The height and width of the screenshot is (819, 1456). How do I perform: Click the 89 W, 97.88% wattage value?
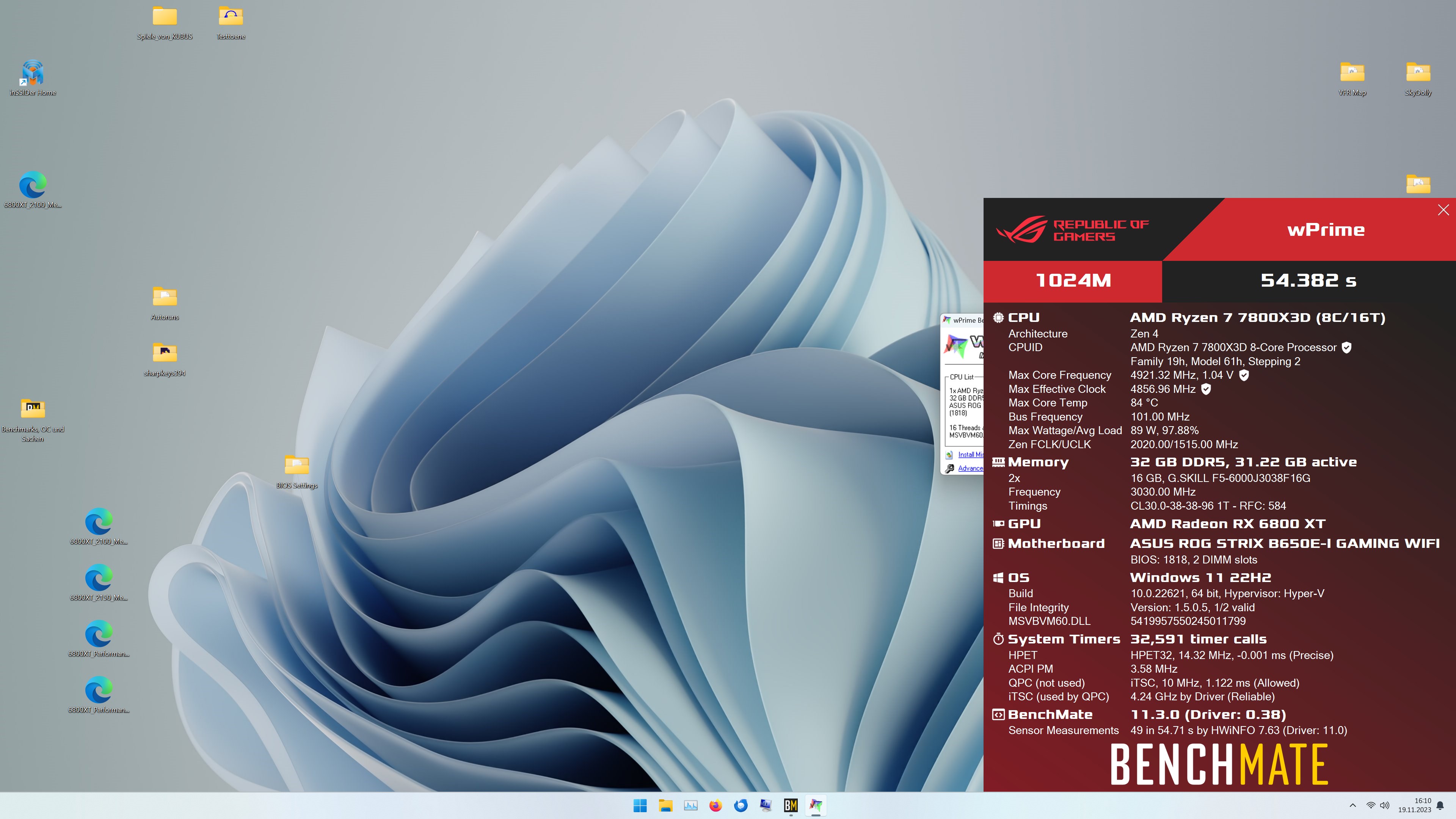[1164, 431]
